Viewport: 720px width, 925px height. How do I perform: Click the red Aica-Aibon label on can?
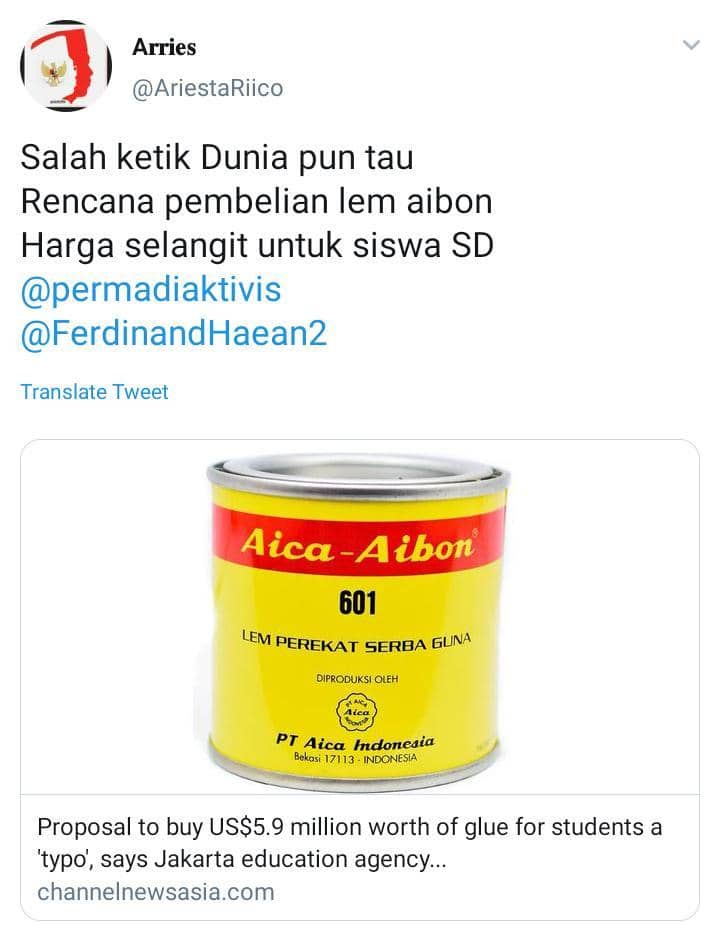click(358, 544)
